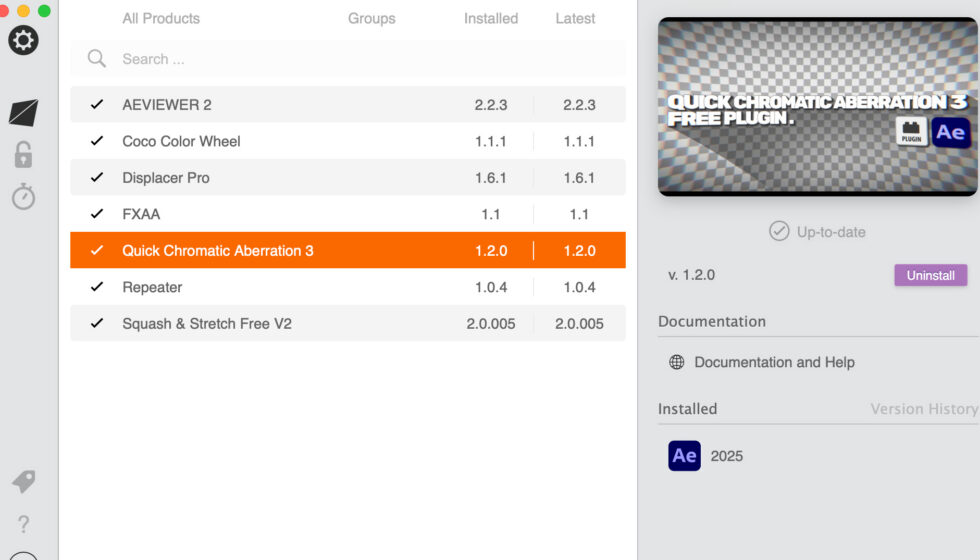The width and height of the screenshot is (980, 560).
Task: Click latest version 1.0.4 of Repeater
Action: [x=579, y=288]
